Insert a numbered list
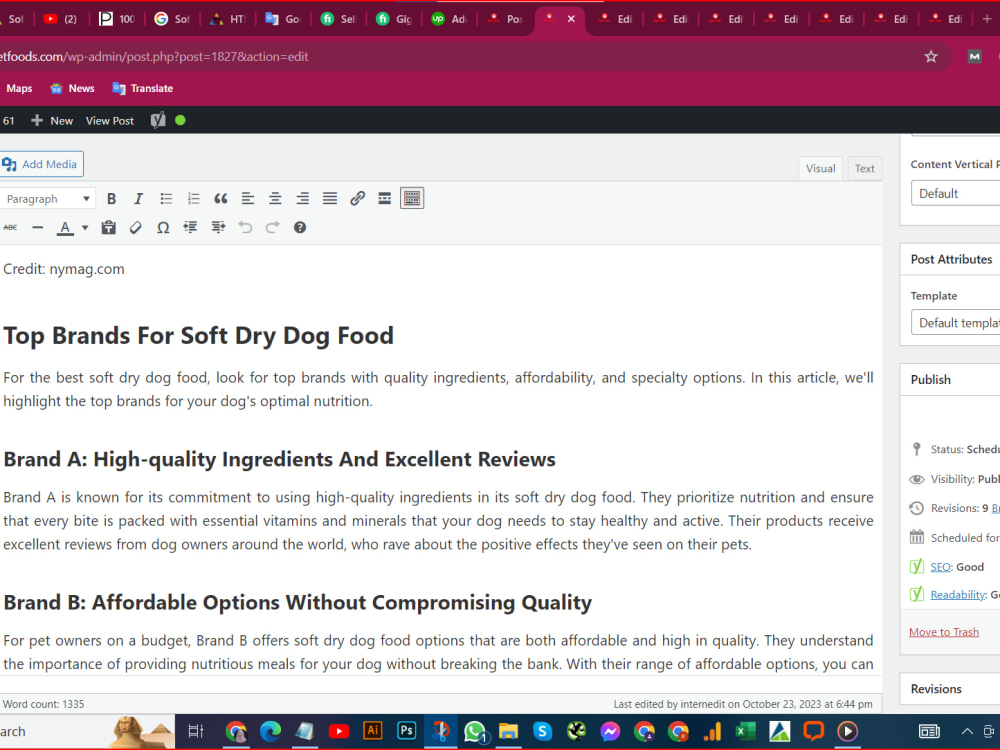 coord(193,198)
